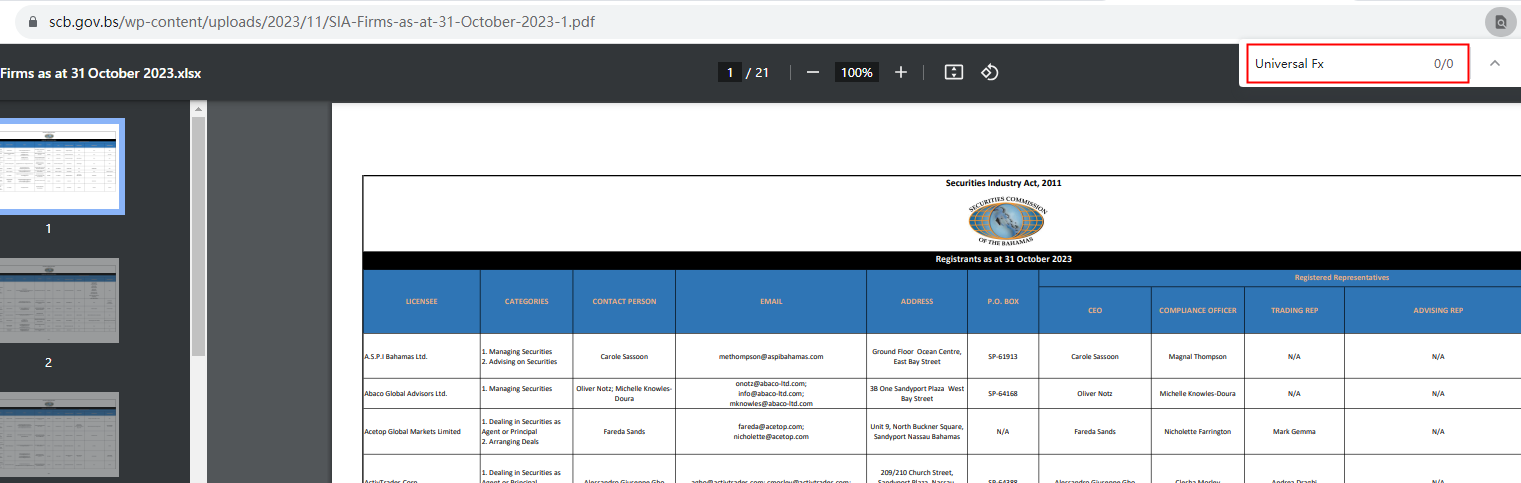Click the CONTACT PERSON column header
Viewport: 1521px width, 483px height.
(x=624, y=301)
